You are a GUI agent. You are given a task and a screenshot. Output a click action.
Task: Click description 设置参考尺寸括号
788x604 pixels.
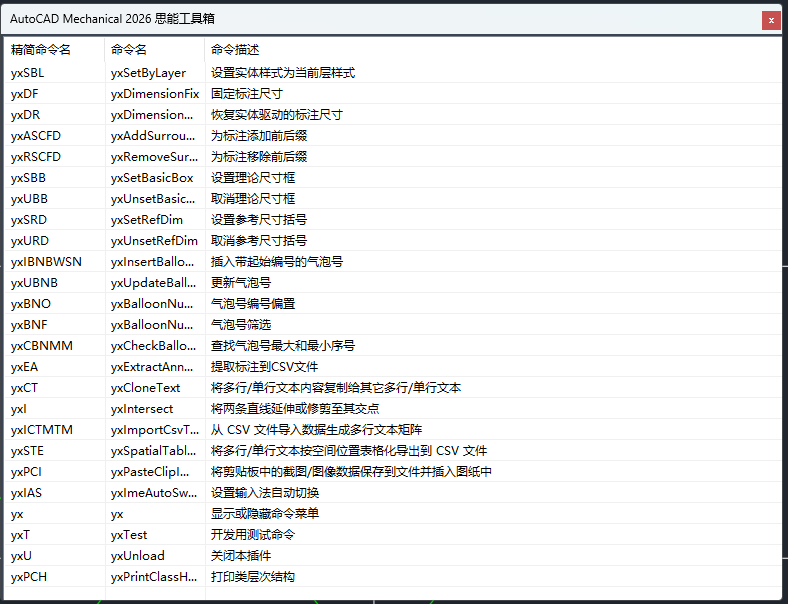(259, 220)
